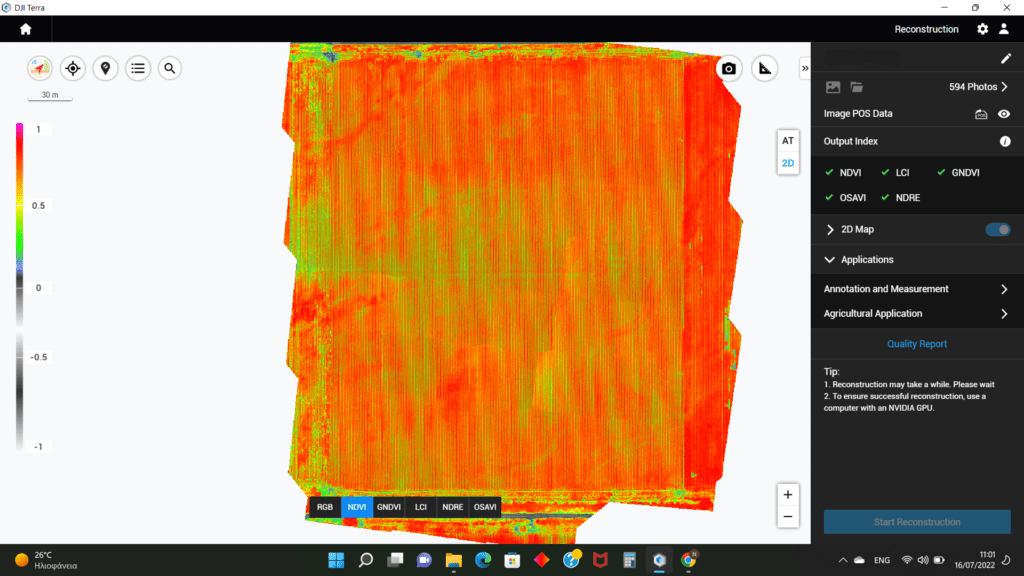This screenshot has width=1024, height=576.
Task: Open the settings gear icon
Action: coord(982,29)
